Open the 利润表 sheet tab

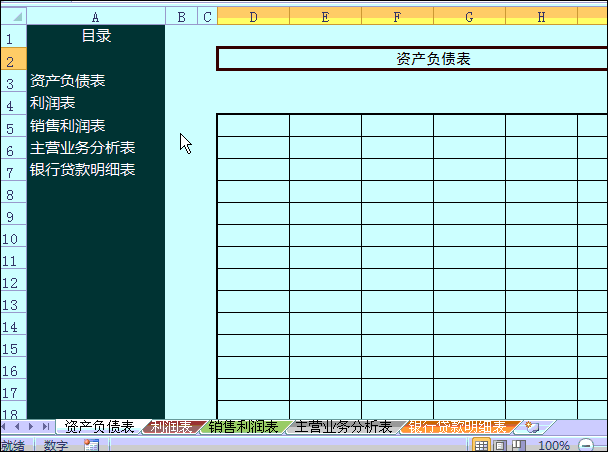pyautogui.click(x=172, y=427)
